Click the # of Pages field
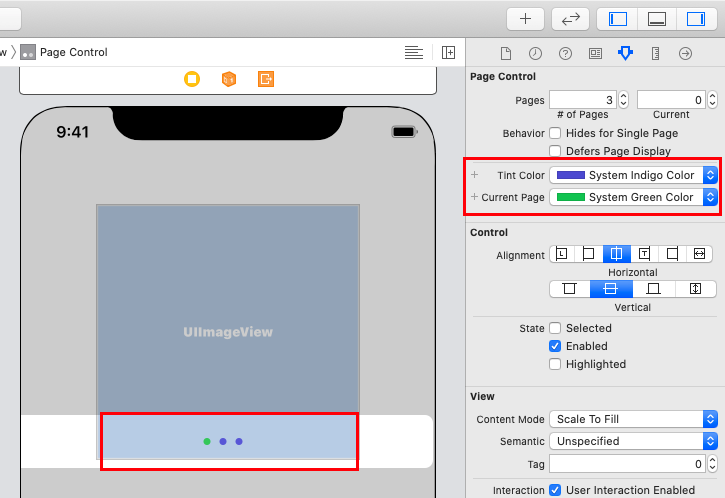The image size is (725, 498). (583, 100)
